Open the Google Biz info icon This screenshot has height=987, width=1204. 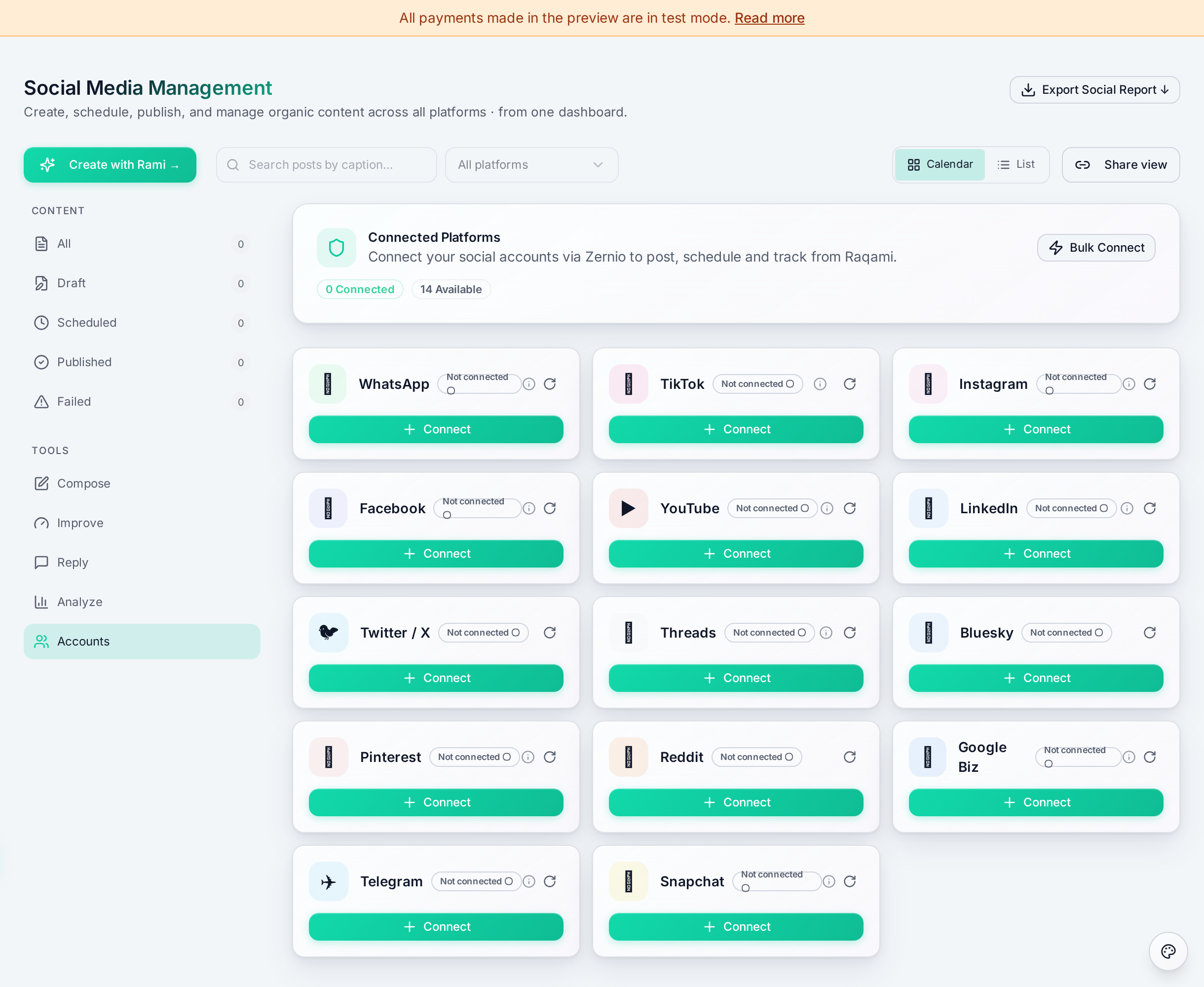pyautogui.click(x=1129, y=757)
